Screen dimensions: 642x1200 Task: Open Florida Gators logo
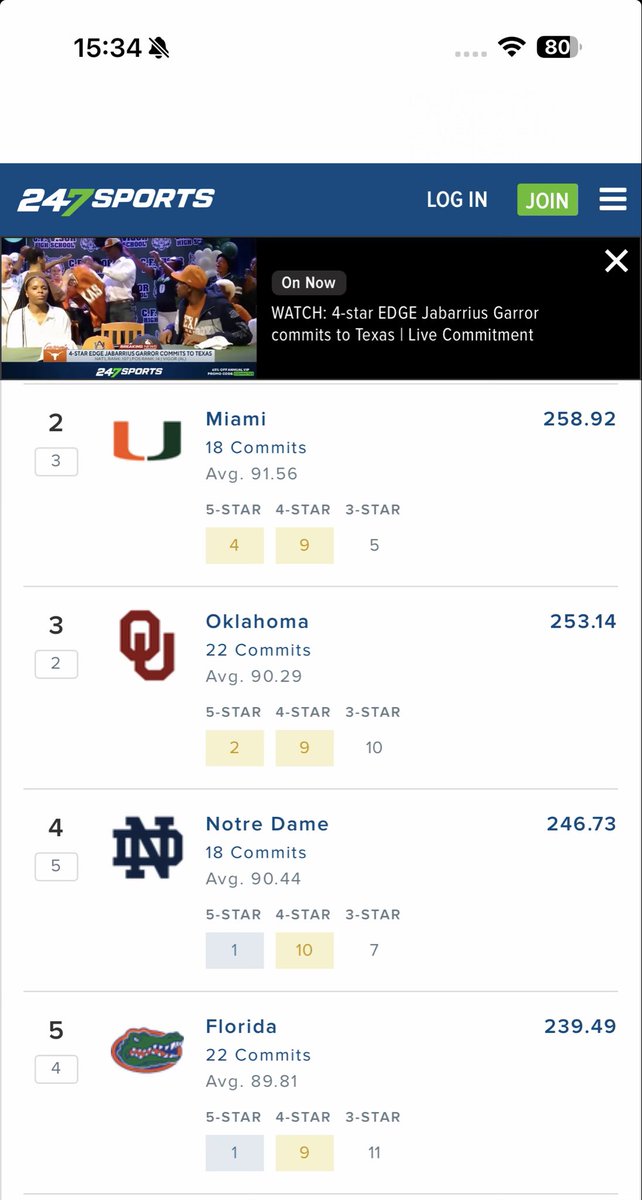coord(147,1050)
